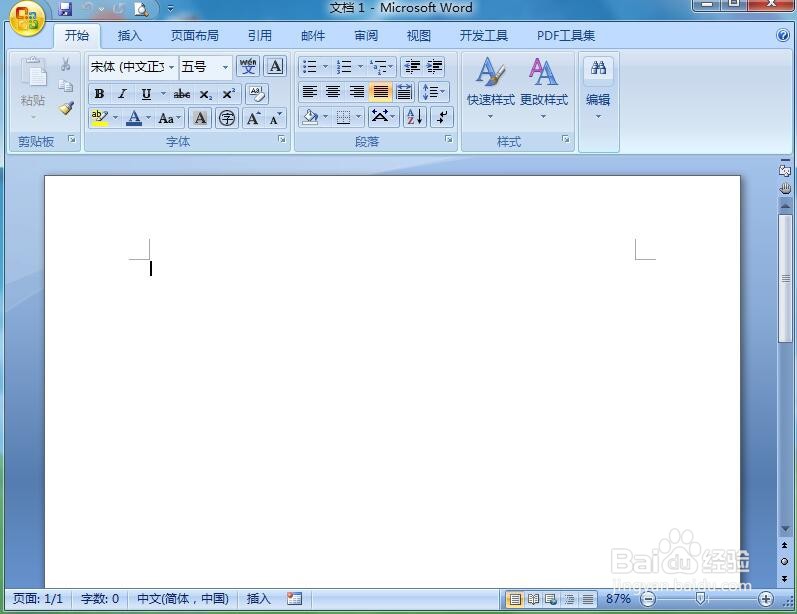Open the 视图 tab

419,36
